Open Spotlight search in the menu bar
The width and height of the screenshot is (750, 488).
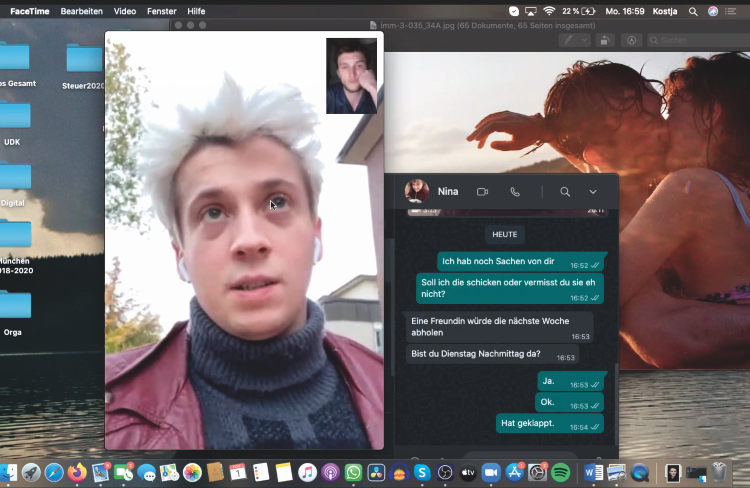(x=693, y=11)
